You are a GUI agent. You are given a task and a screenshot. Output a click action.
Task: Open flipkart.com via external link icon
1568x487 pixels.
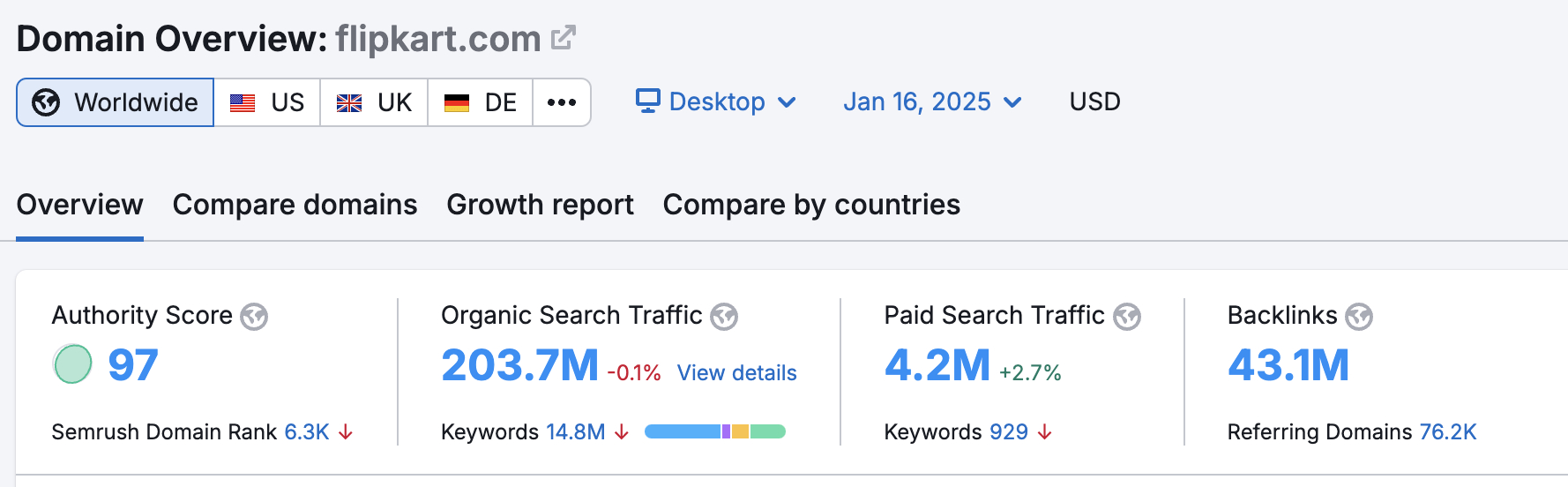[x=564, y=38]
